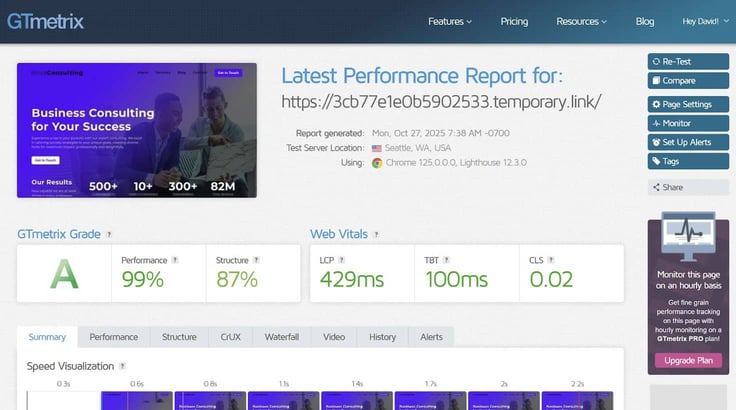Click Set Up Alerts button
This screenshot has width=736, height=410.
click(x=688, y=142)
